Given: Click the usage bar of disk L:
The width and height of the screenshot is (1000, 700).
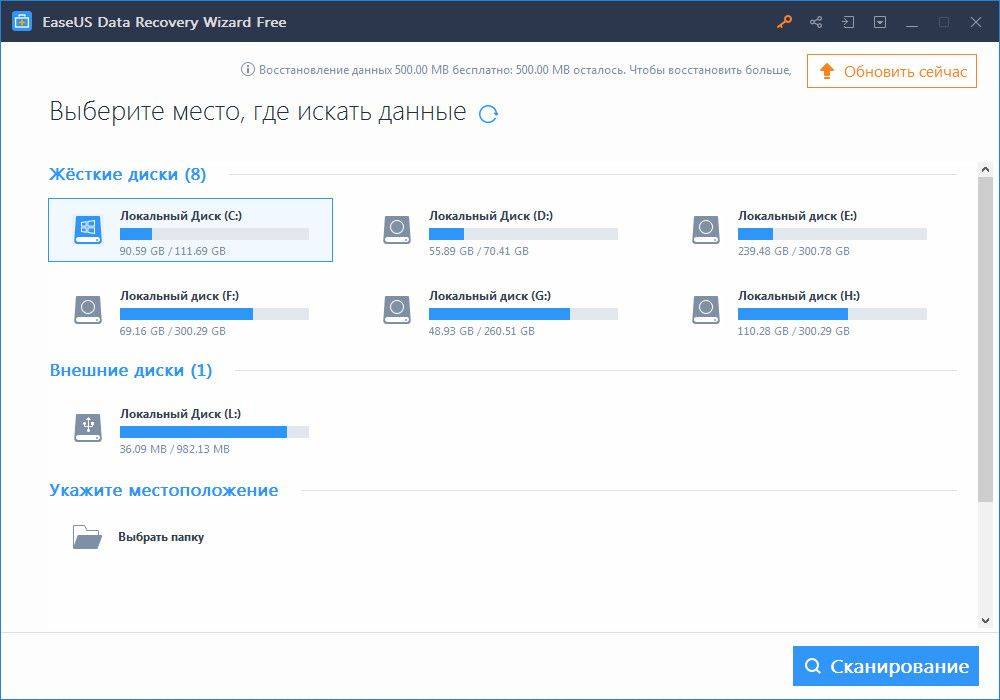Looking at the screenshot, I should tap(214, 432).
